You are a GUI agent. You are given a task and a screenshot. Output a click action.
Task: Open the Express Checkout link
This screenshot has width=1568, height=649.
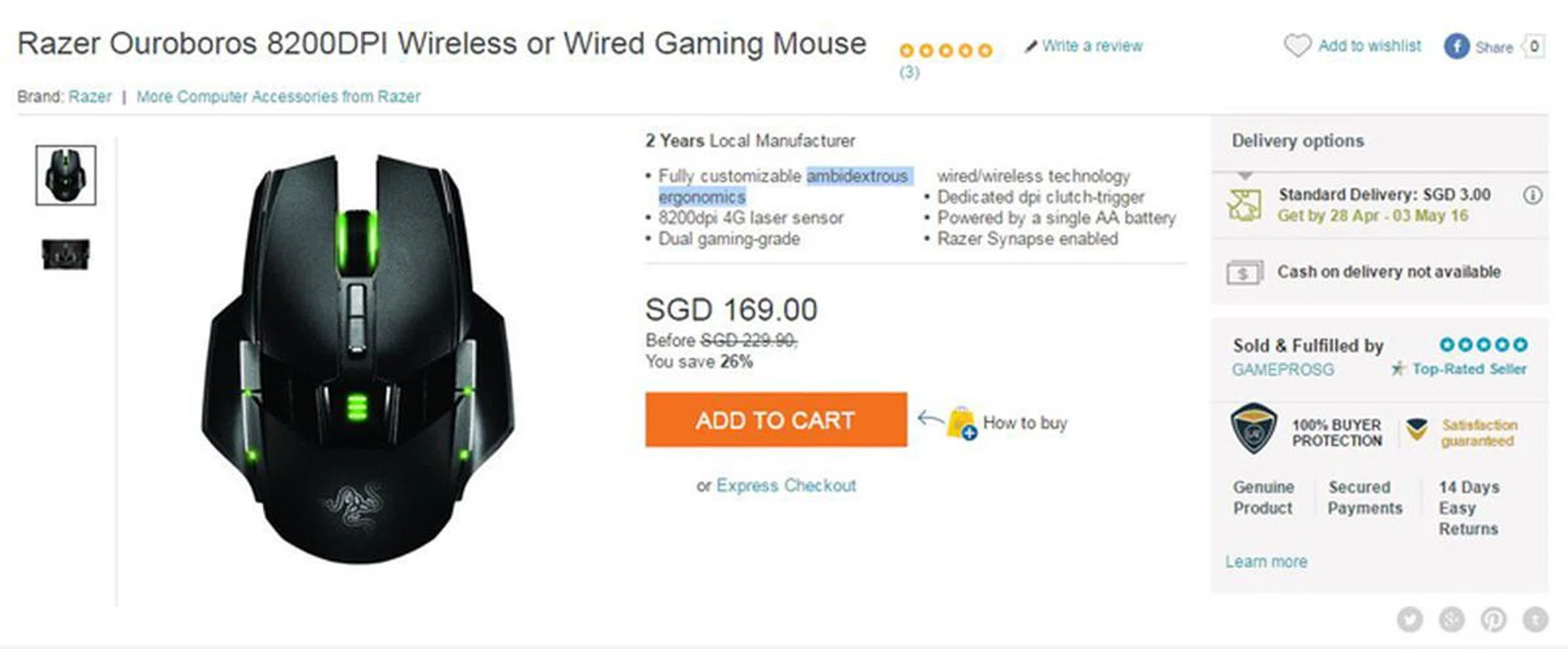pyautogui.click(x=786, y=486)
